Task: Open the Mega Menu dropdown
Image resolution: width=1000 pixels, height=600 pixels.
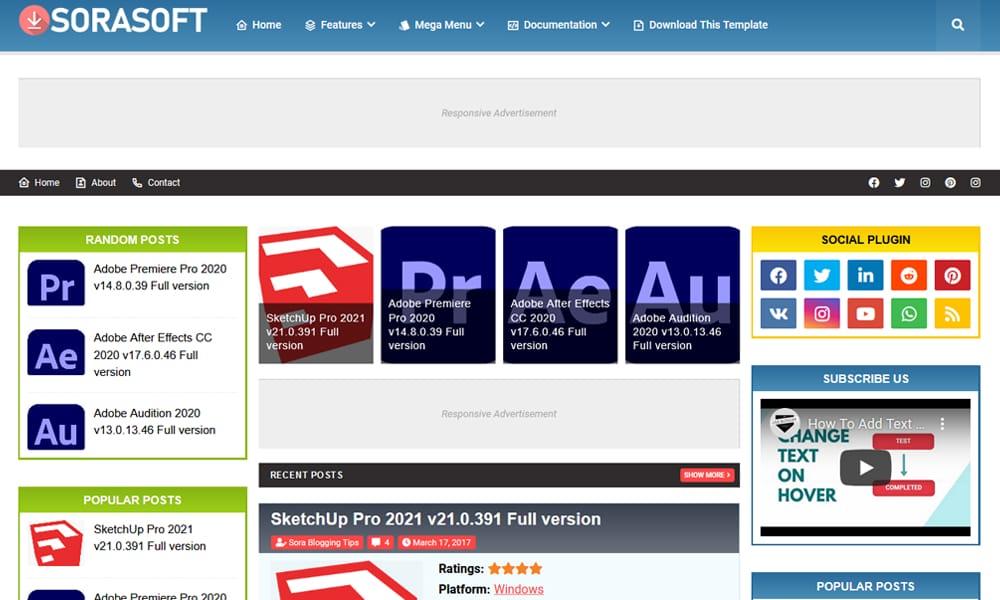Action: click(441, 25)
